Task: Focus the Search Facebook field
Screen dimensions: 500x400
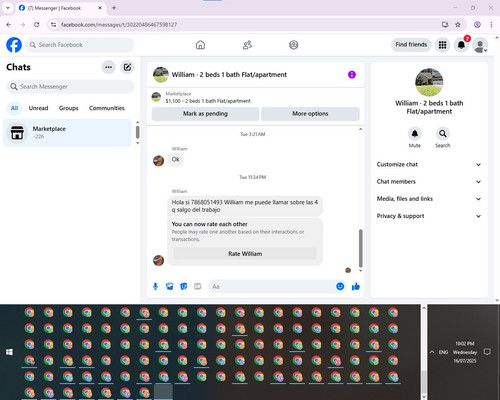Action: pyautogui.click(x=80, y=45)
